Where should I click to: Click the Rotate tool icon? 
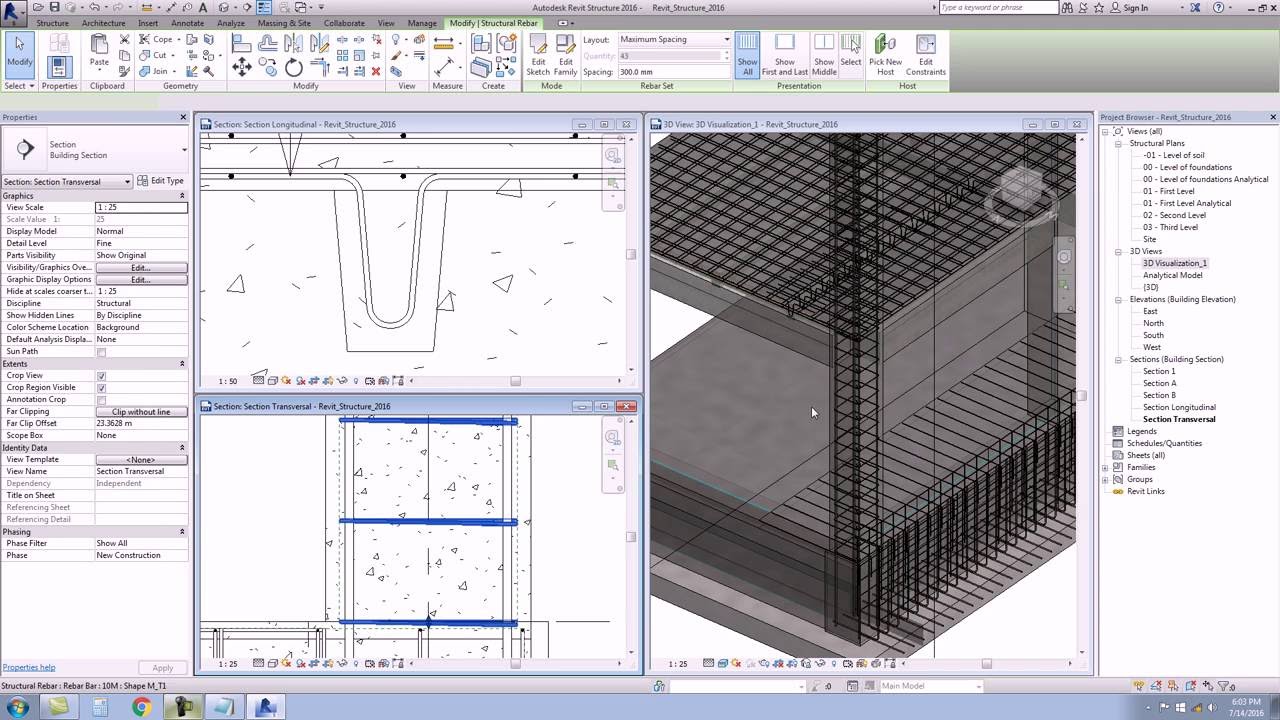pyautogui.click(x=294, y=67)
